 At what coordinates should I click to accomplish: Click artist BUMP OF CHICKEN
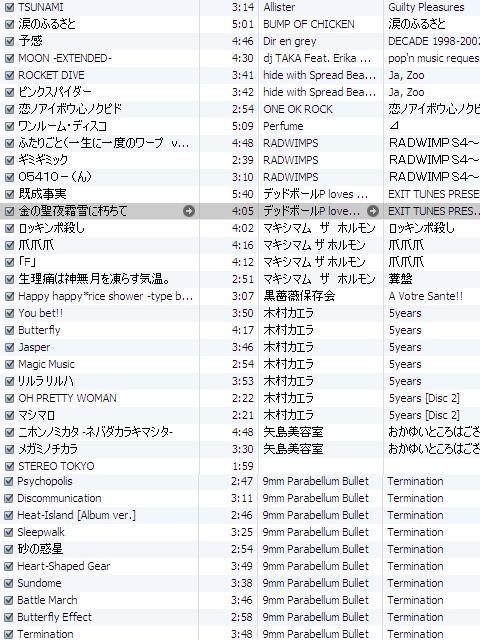pos(309,24)
